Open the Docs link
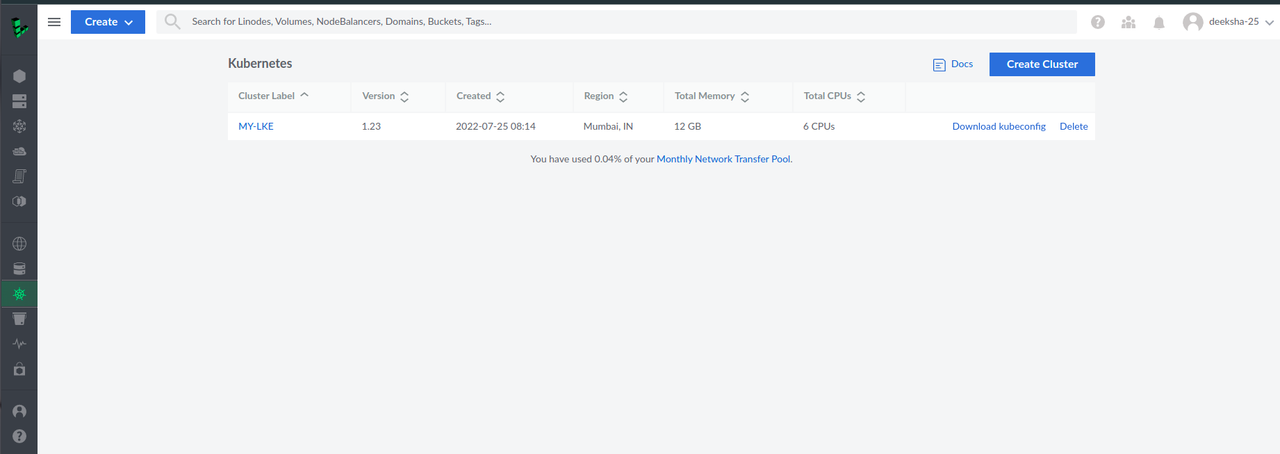This screenshot has height=454, width=1280. (962, 64)
